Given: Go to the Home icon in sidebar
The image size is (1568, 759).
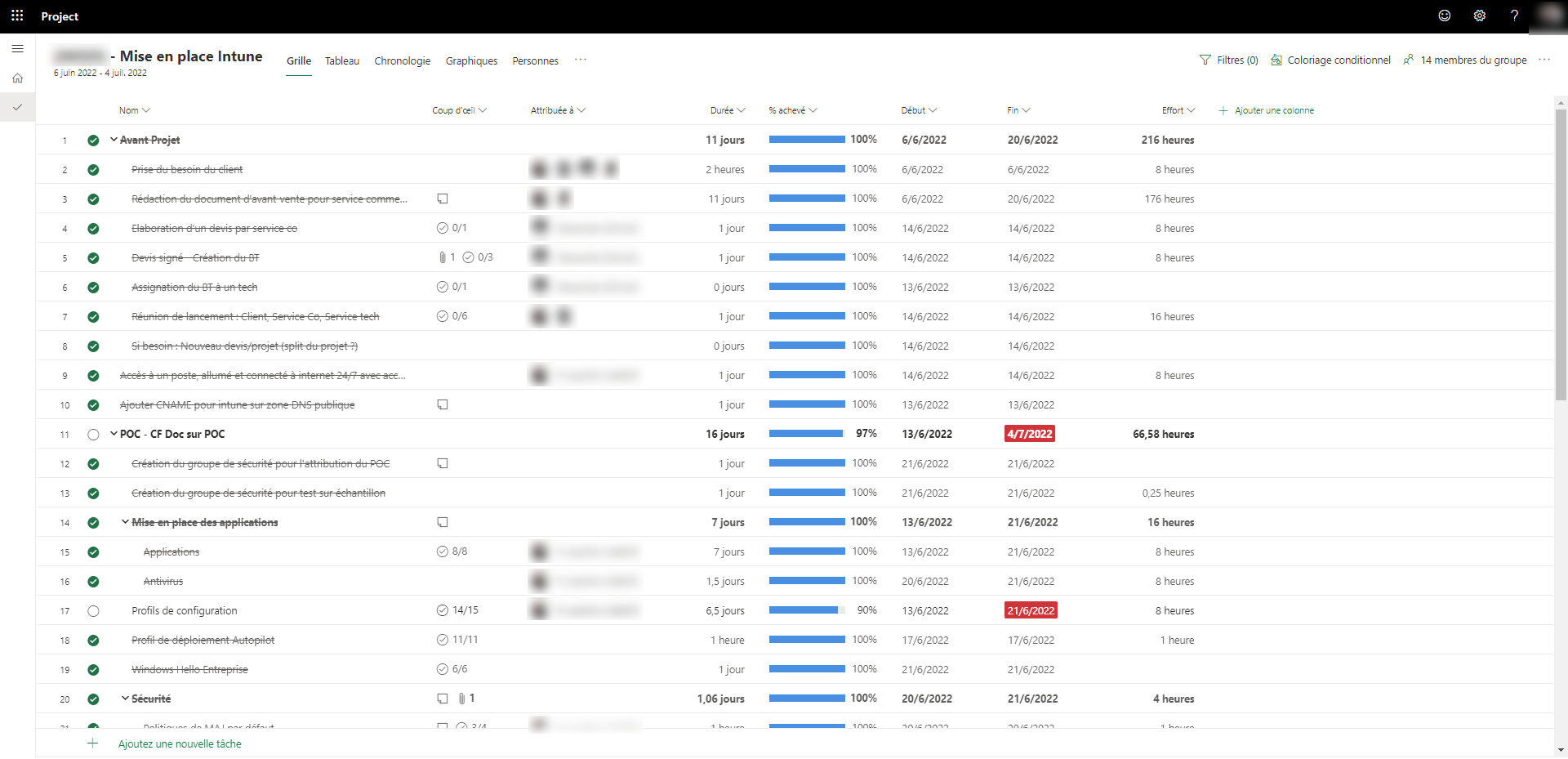Looking at the screenshot, I should [17, 78].
